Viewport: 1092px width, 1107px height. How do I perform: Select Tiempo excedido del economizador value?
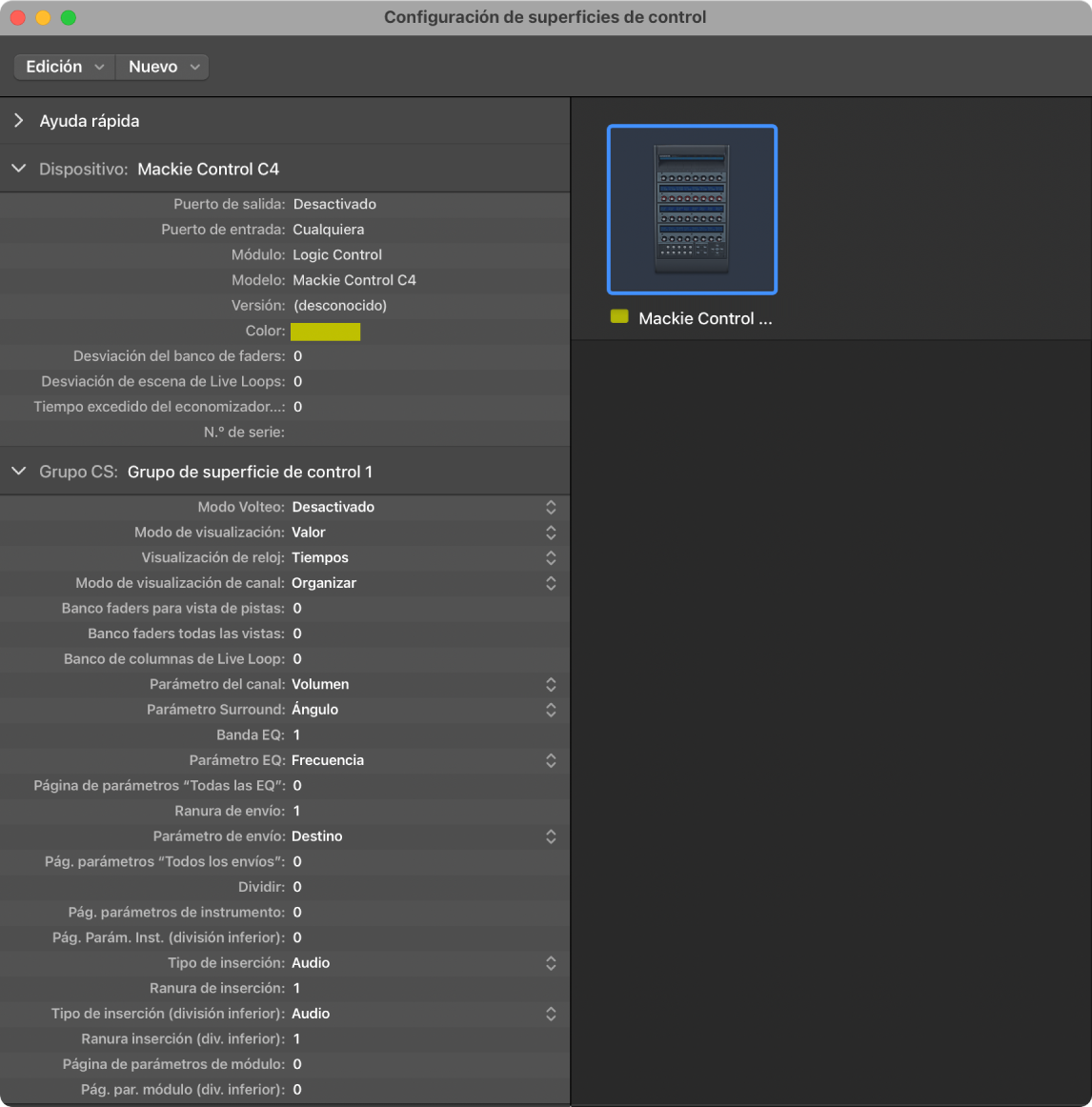click(x=298, y=407)
